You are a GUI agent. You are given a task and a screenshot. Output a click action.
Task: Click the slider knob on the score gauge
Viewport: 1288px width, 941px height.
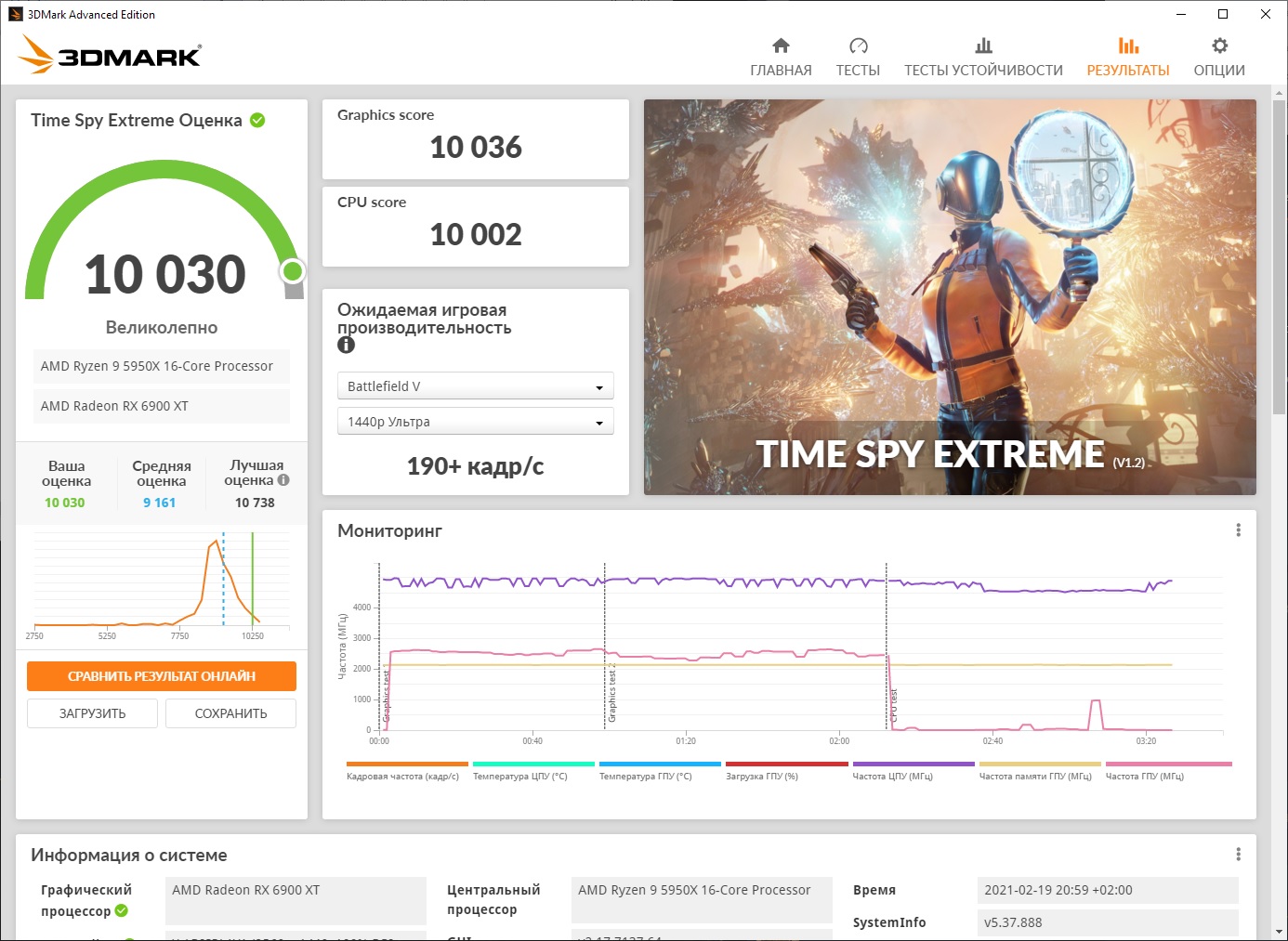[x=293, y=271]
